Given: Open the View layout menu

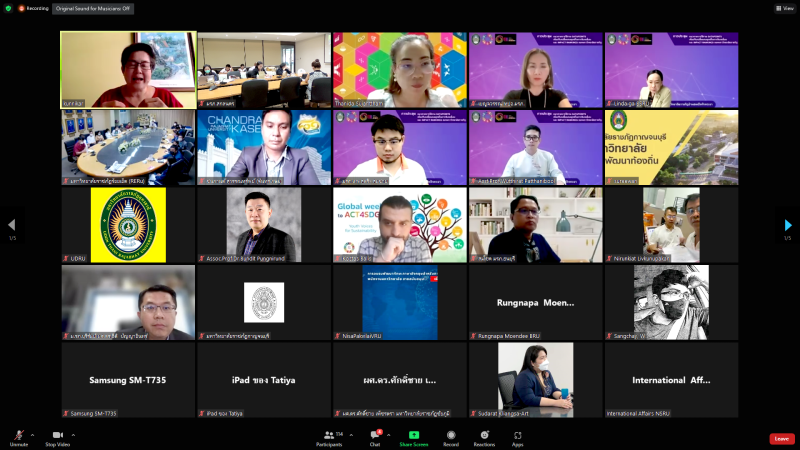Looking at the screenshot, I should click(x=783, y=7).
